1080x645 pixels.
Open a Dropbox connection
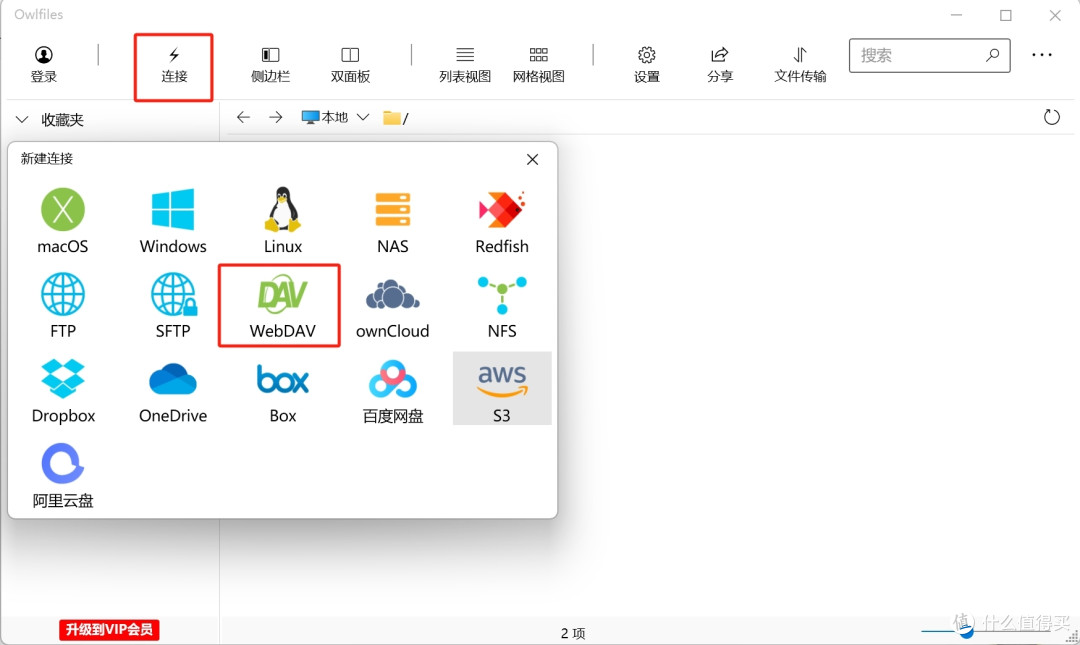pos(62,390)
